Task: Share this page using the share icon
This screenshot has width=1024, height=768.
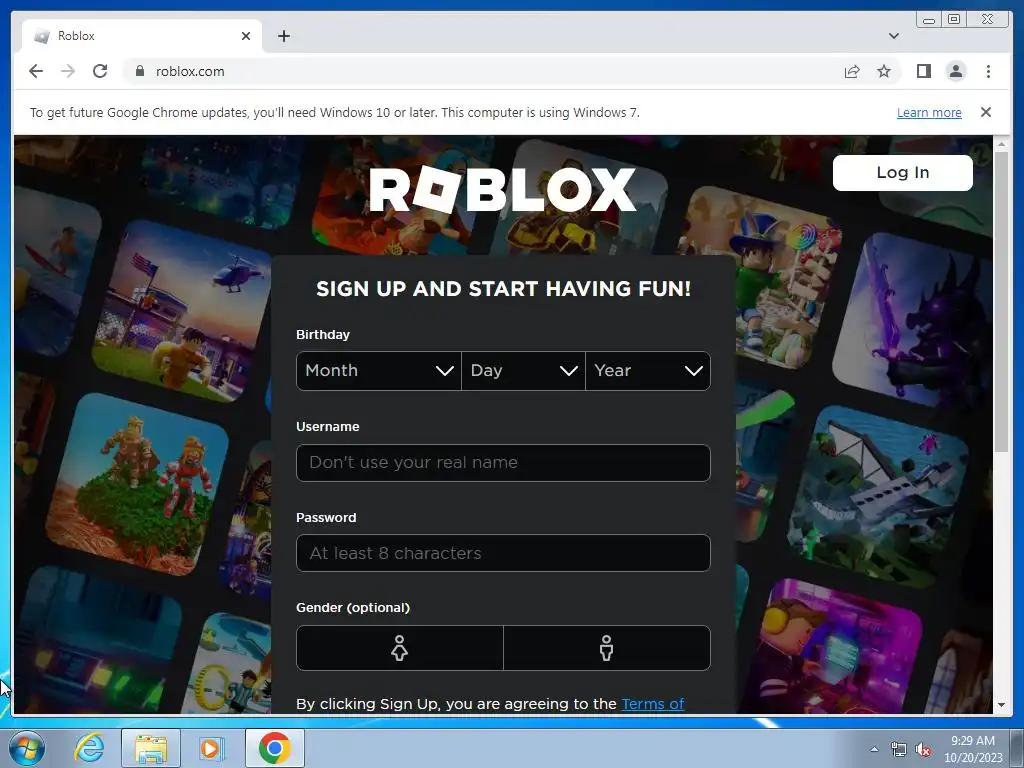Action: 852,71
